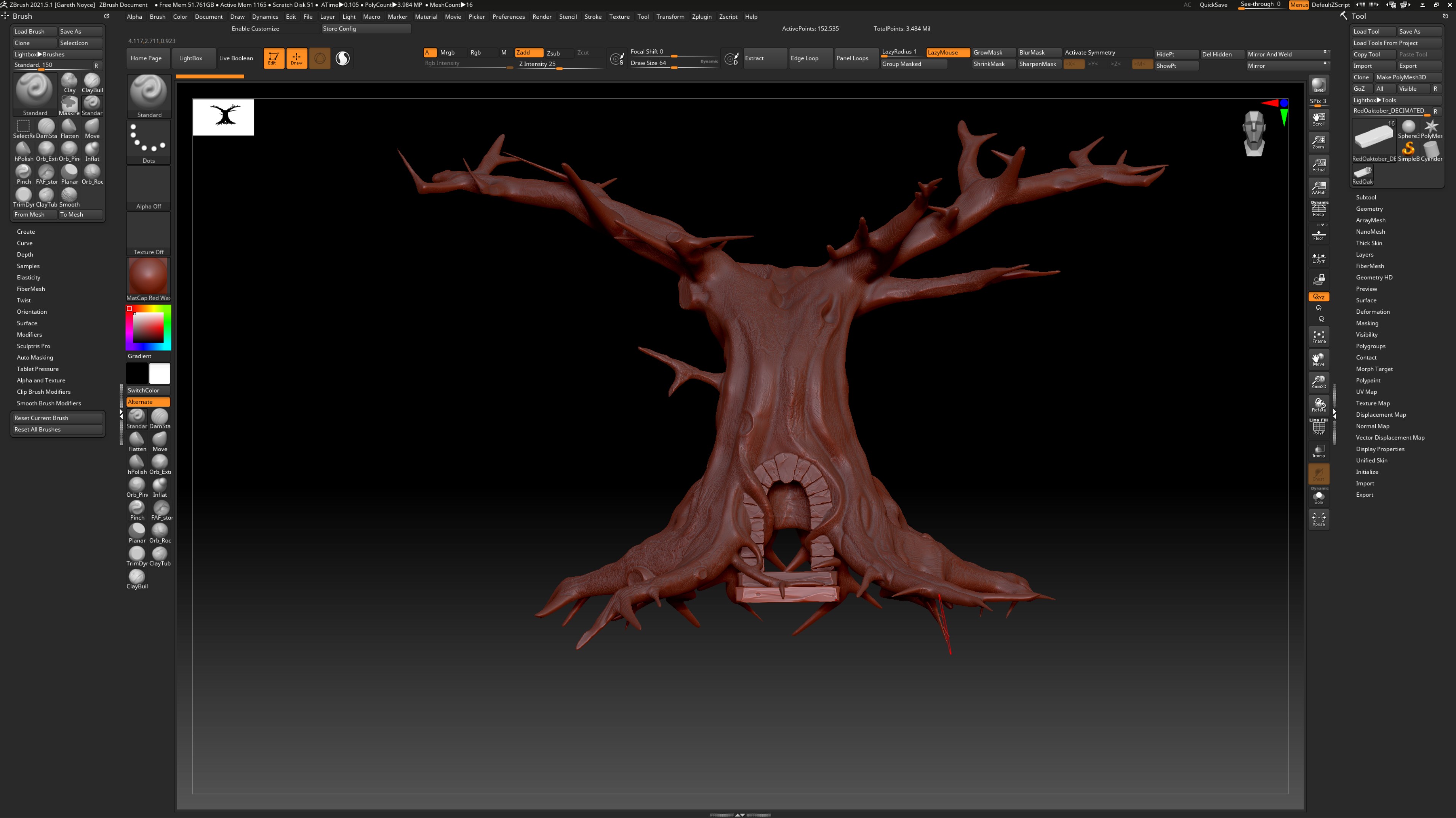Click Make PolyMesh3D button

pos(1407,77)
